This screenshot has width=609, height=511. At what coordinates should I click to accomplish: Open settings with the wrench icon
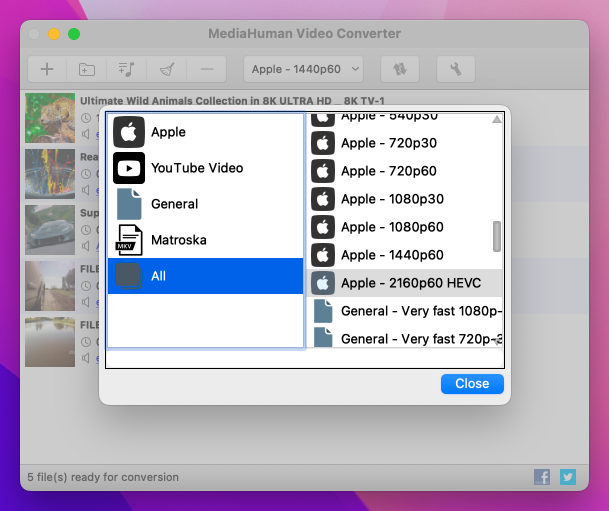tap(456, 69)
